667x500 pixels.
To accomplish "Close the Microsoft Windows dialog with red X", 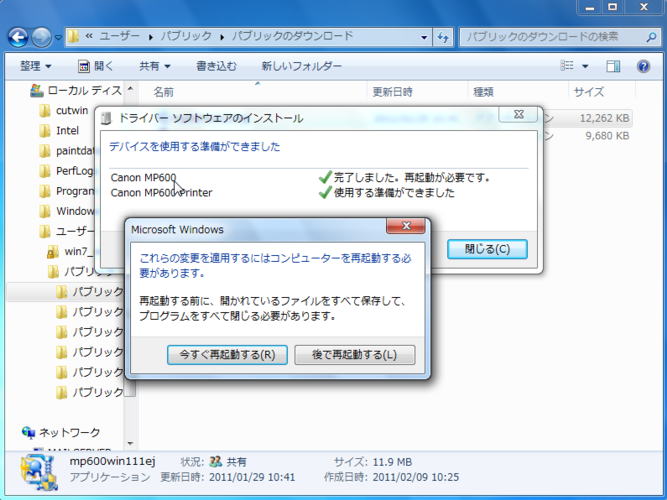I will (405, 226).
